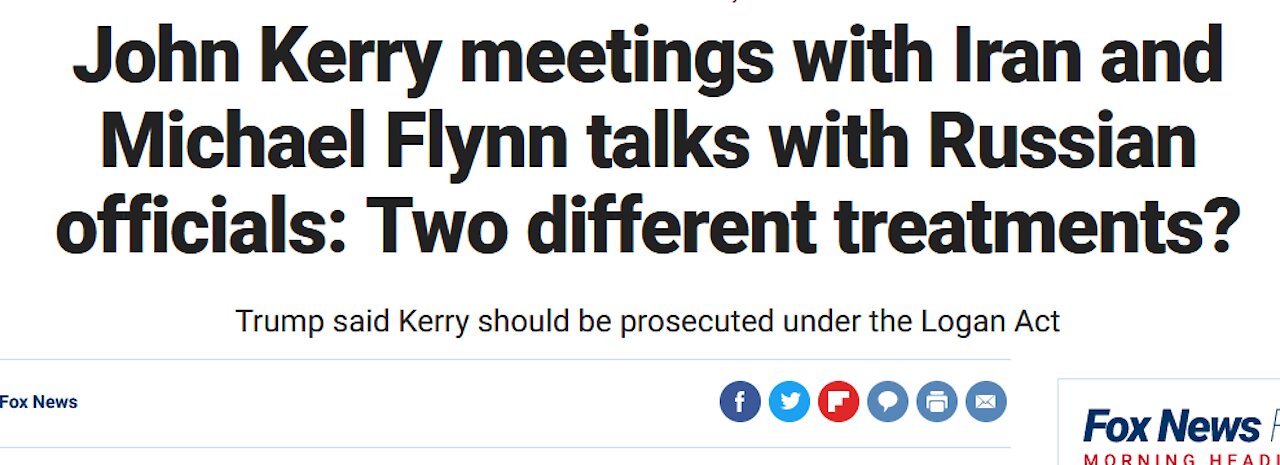Share the story on Flipboard

838,402
